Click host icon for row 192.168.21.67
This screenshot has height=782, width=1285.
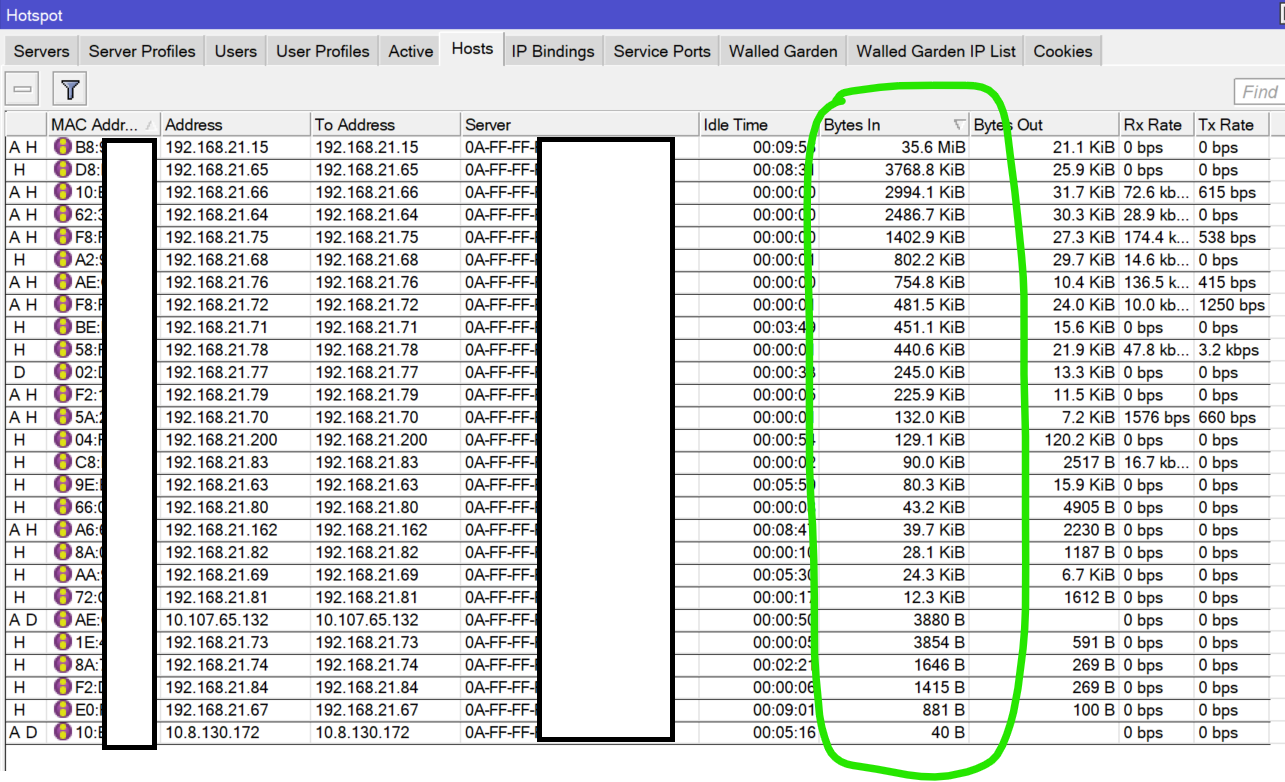(62, 710)
